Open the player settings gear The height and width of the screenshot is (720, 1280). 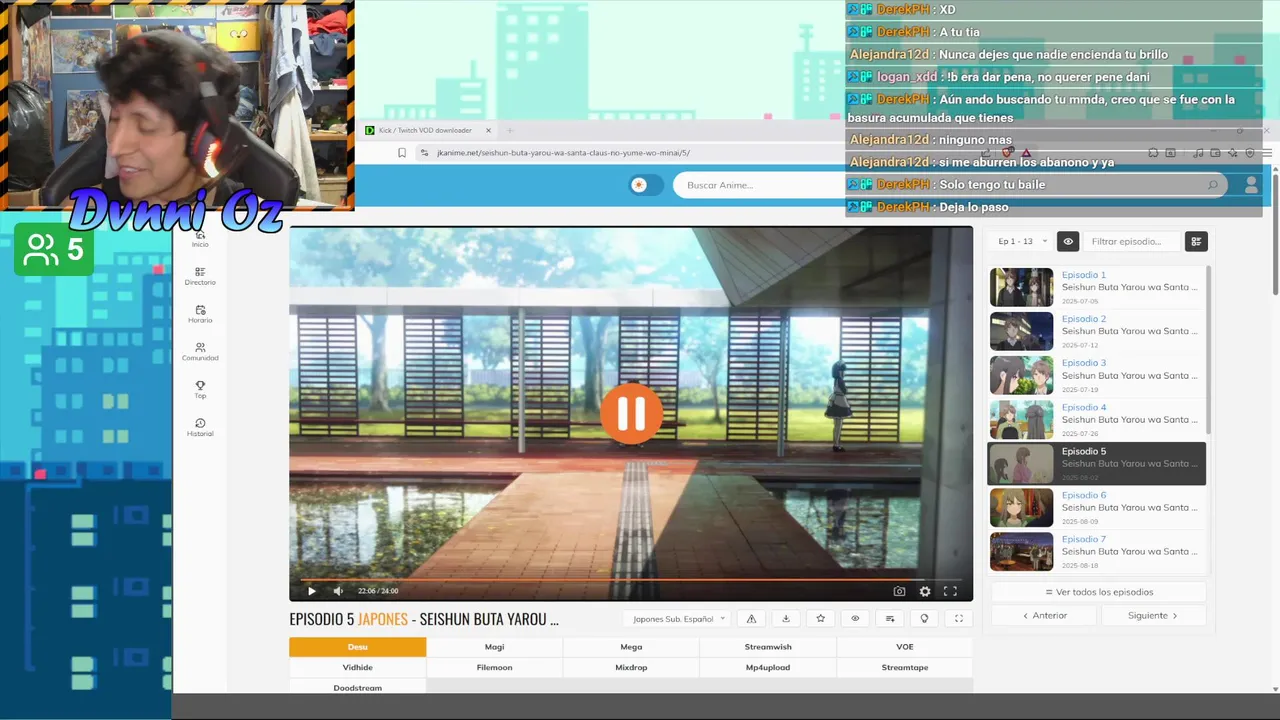[x=925, y=591]
